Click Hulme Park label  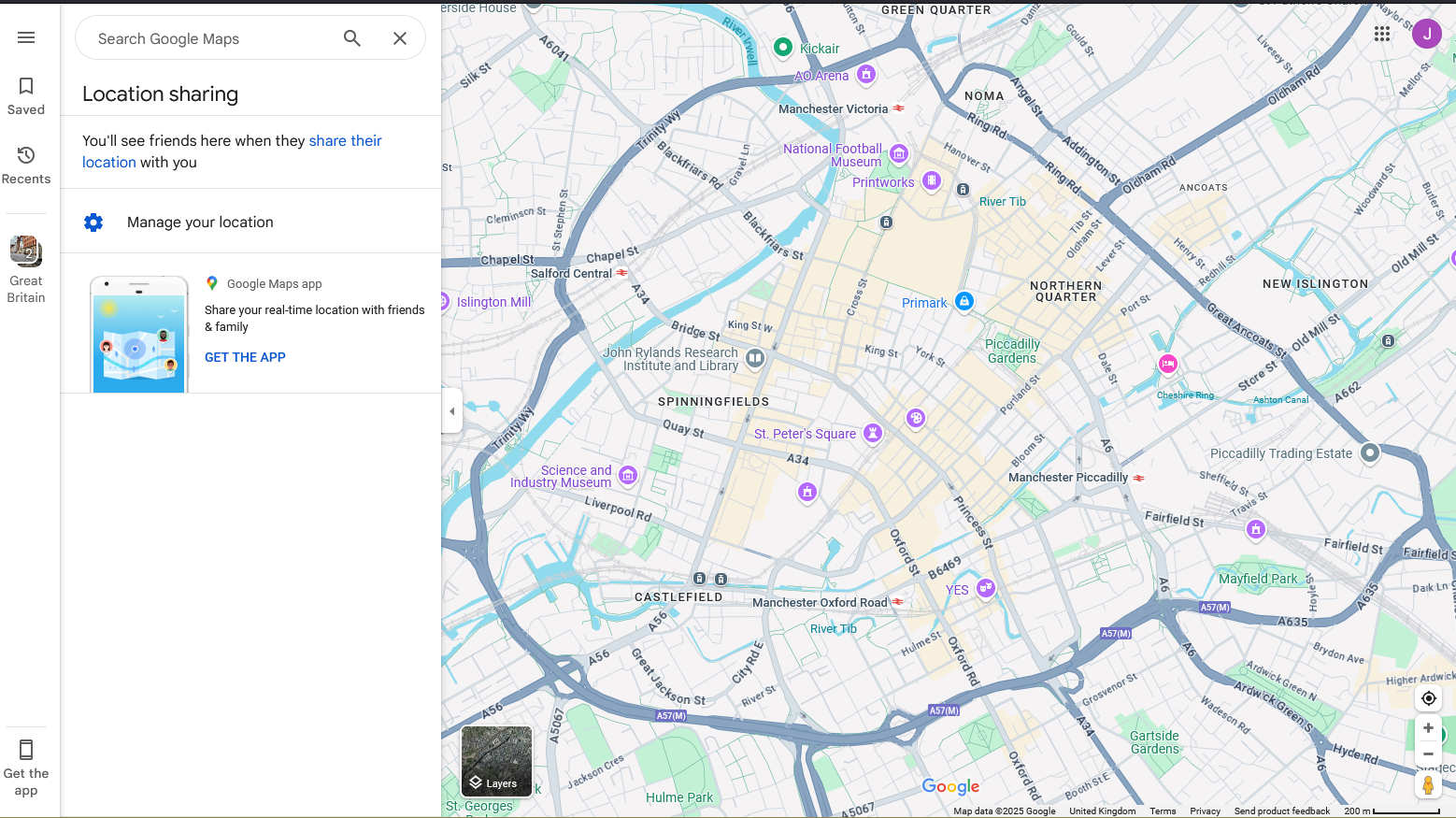point(679,797)
